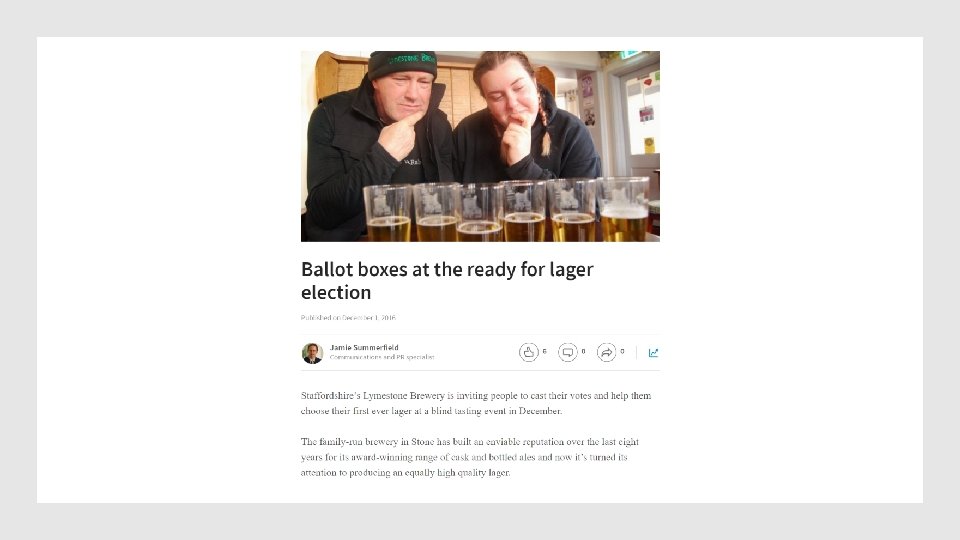Click Jamie Summerfield's profile photo

312,353
